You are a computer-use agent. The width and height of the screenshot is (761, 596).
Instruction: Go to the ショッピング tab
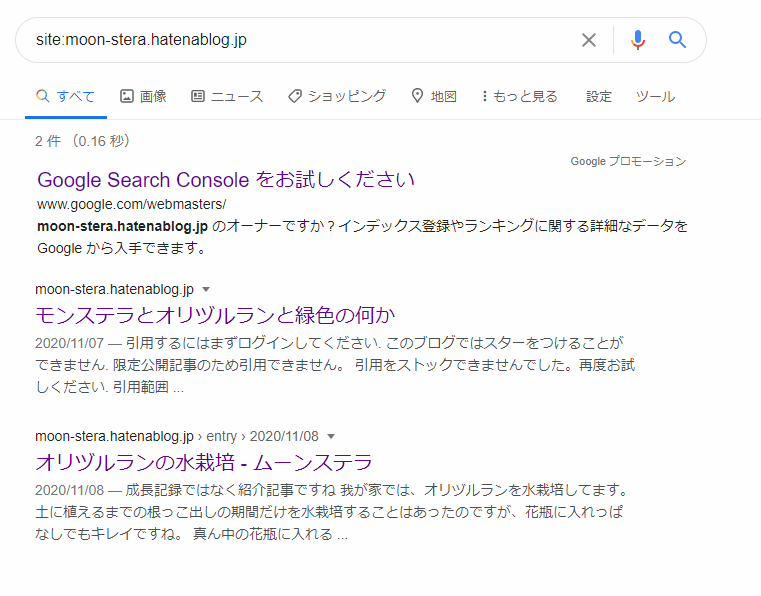337,96
